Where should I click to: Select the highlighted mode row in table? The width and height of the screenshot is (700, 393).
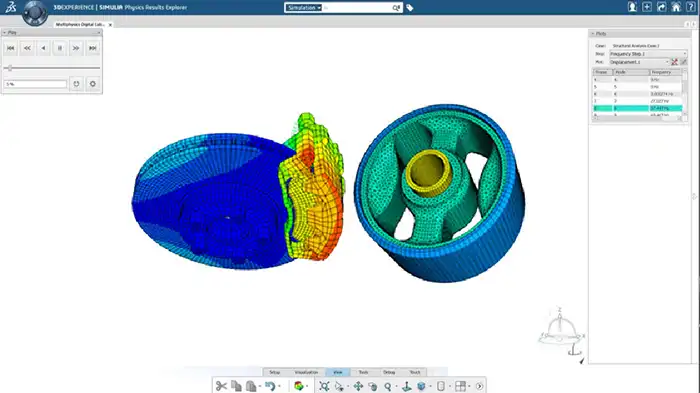pos(638,108)
